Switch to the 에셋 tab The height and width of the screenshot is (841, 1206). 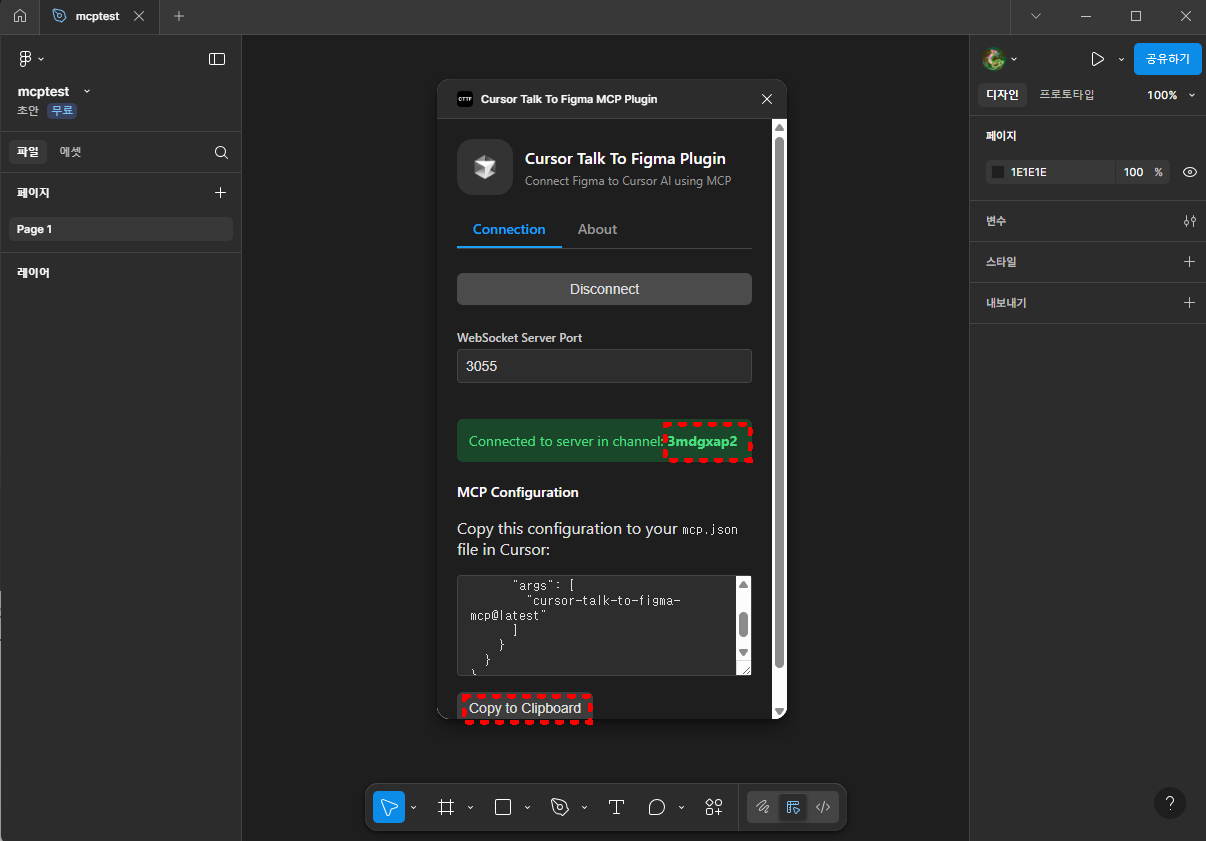click(x=70, y=152)
